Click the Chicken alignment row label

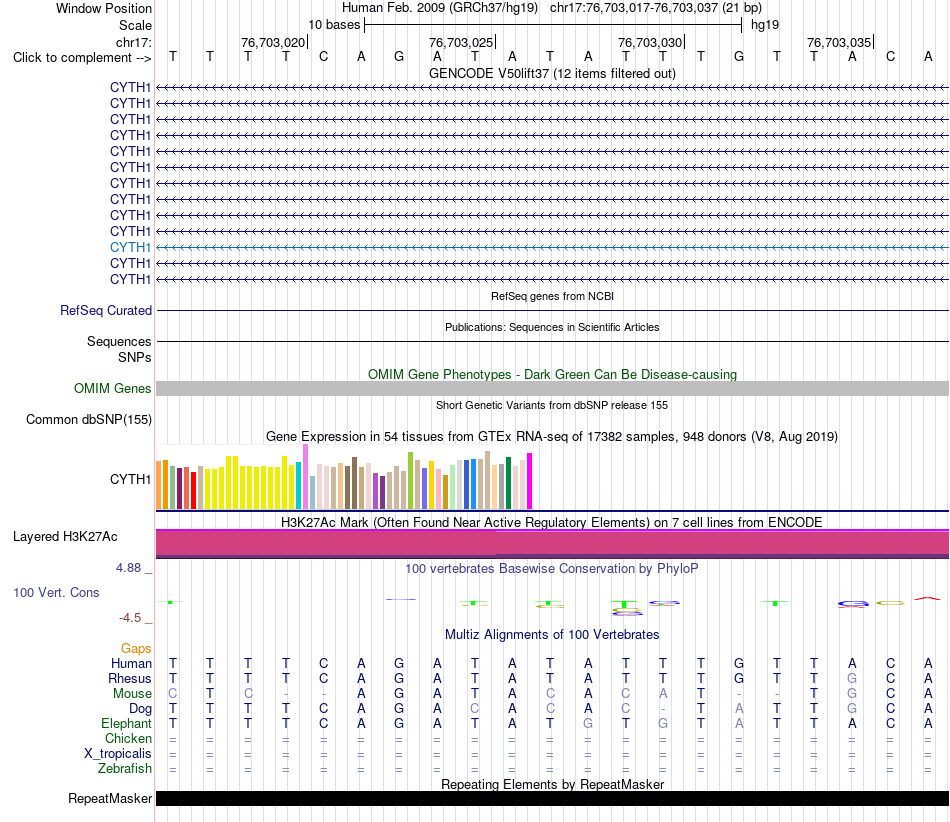(x=128, y=738)
